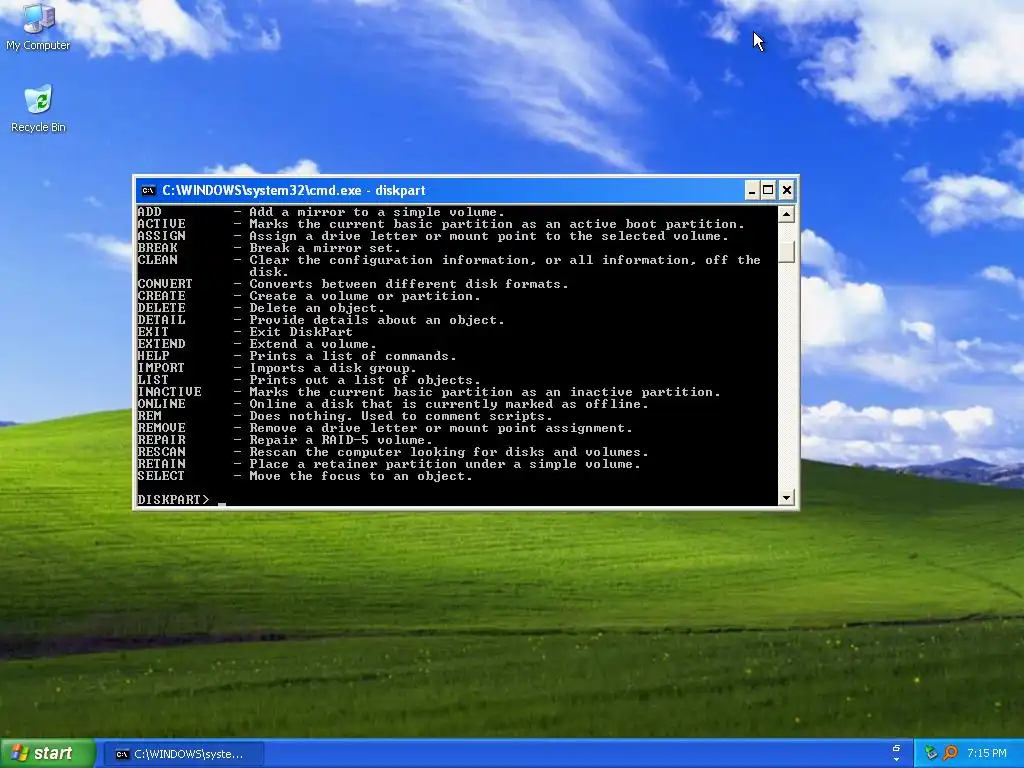
Task: Open the cmd.exe window title bar icon
Action: coord(148,191)
